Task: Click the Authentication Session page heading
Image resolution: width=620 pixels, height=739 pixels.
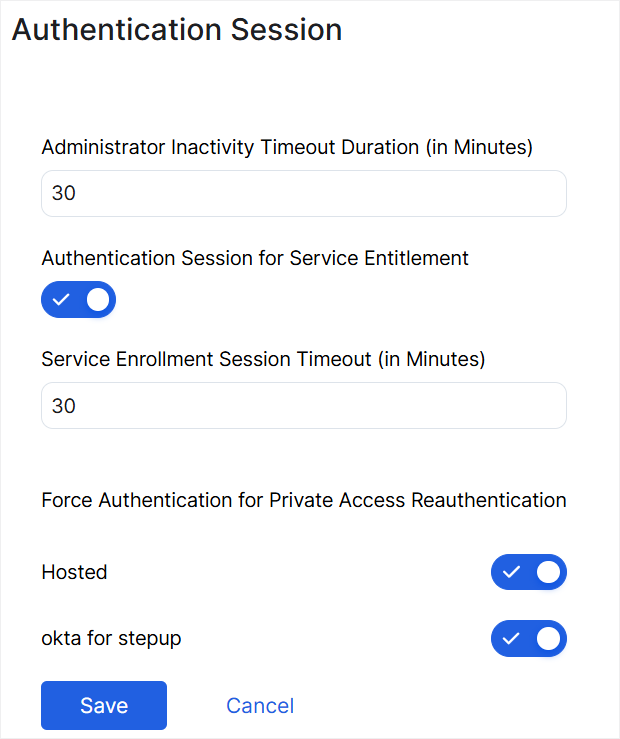Action: click(177, 30)
